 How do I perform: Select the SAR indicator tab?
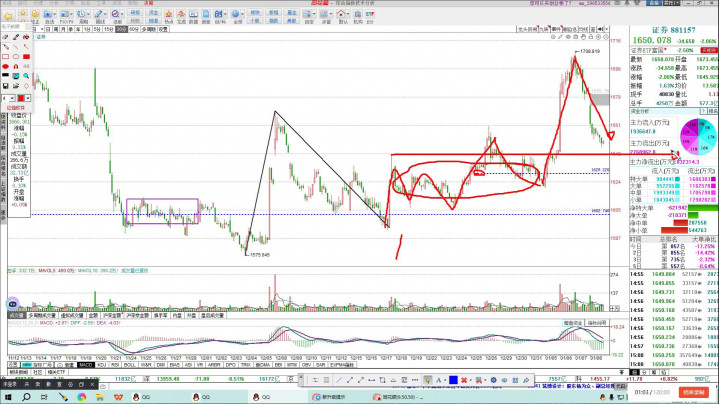pyautogui.click(x=321, y=365)
